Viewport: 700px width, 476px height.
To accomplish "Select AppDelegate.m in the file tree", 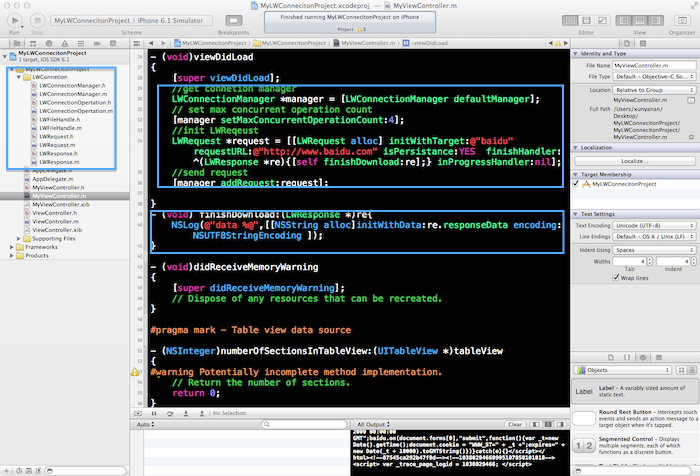I will [53, 179].
